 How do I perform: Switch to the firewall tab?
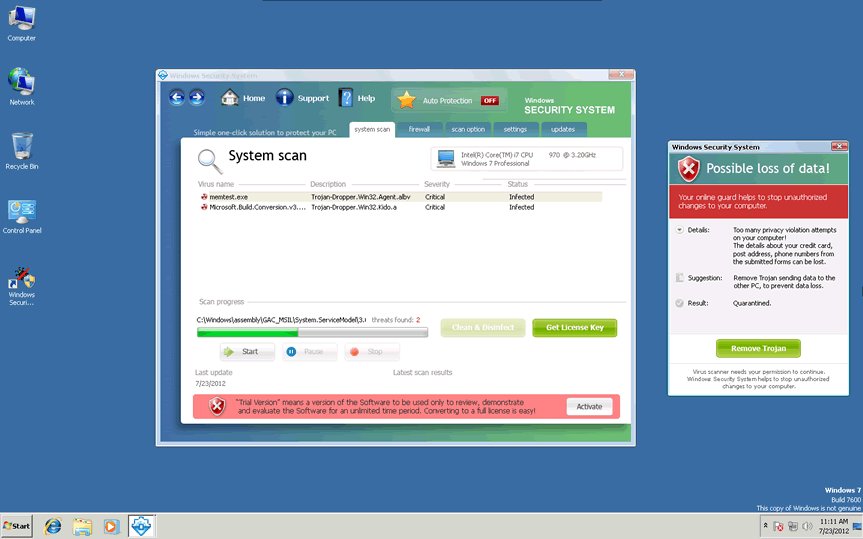[x=419, y=129]
